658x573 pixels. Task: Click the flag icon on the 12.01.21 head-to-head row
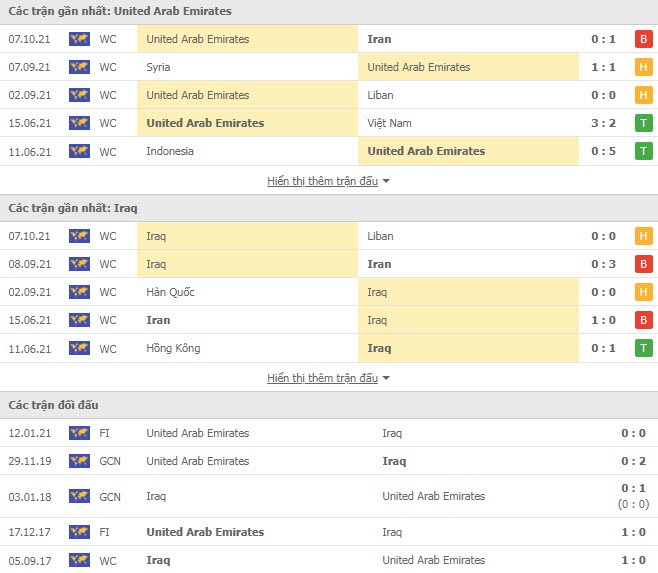coord(79,433)
